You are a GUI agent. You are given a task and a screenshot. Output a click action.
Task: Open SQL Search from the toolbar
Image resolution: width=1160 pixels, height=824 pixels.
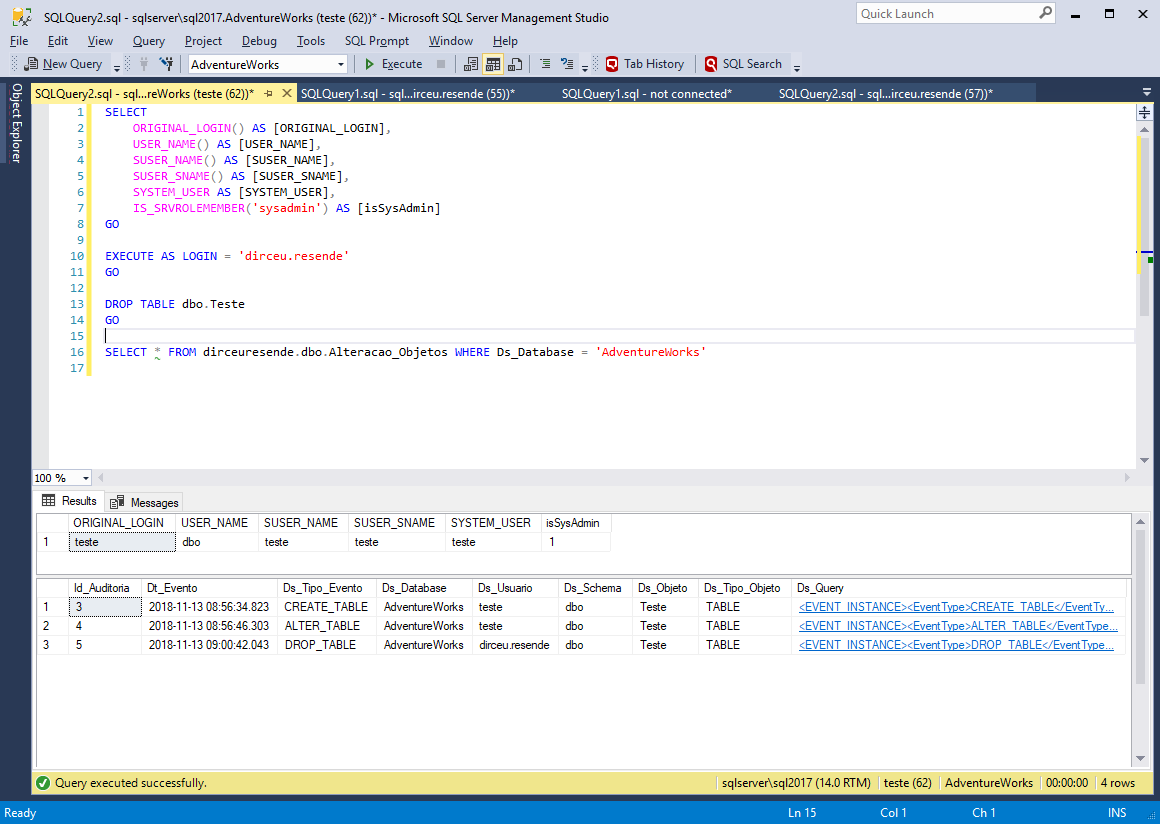pos(743,64)
